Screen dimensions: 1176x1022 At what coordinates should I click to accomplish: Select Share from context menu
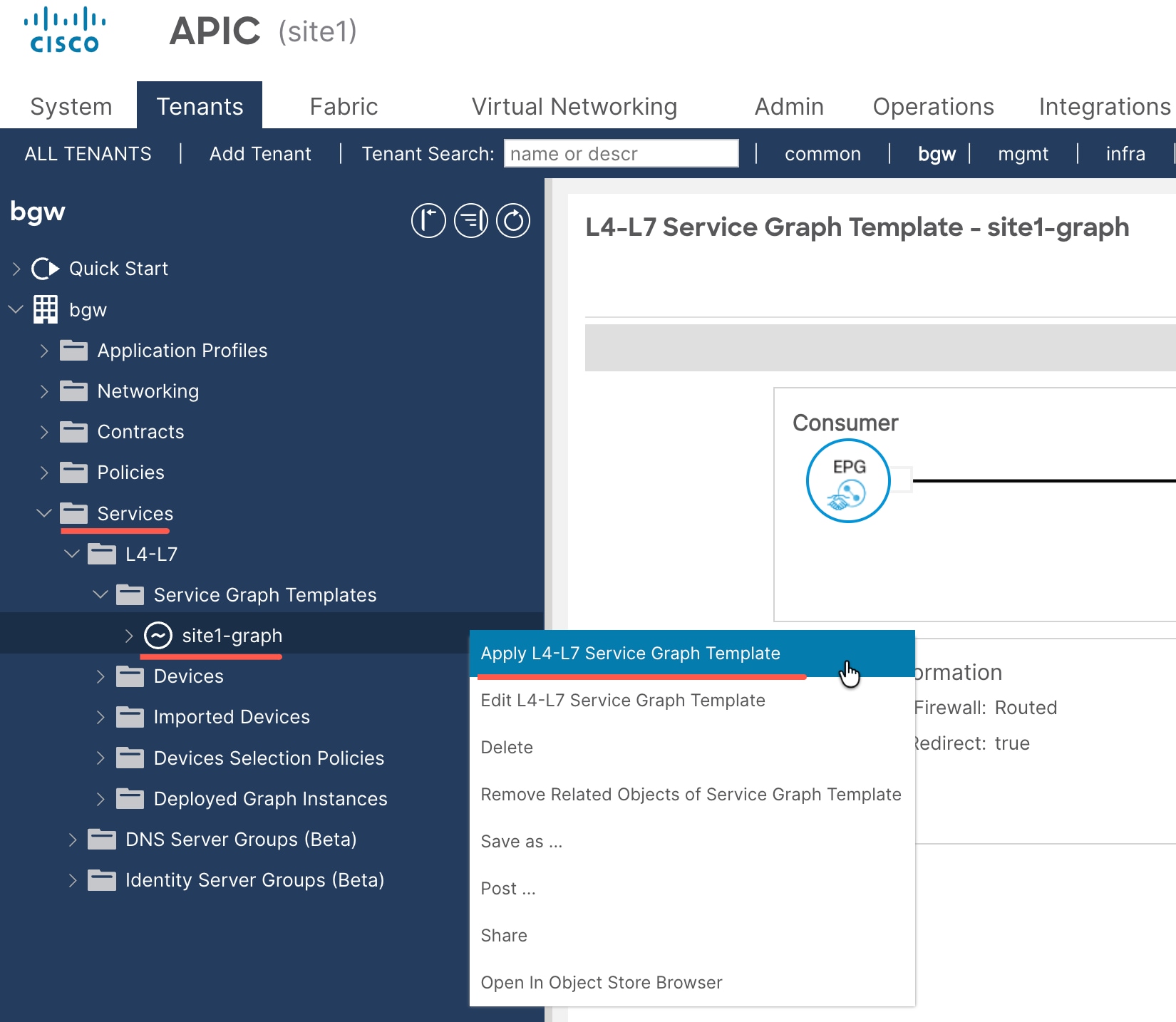(x=692, y=936)
